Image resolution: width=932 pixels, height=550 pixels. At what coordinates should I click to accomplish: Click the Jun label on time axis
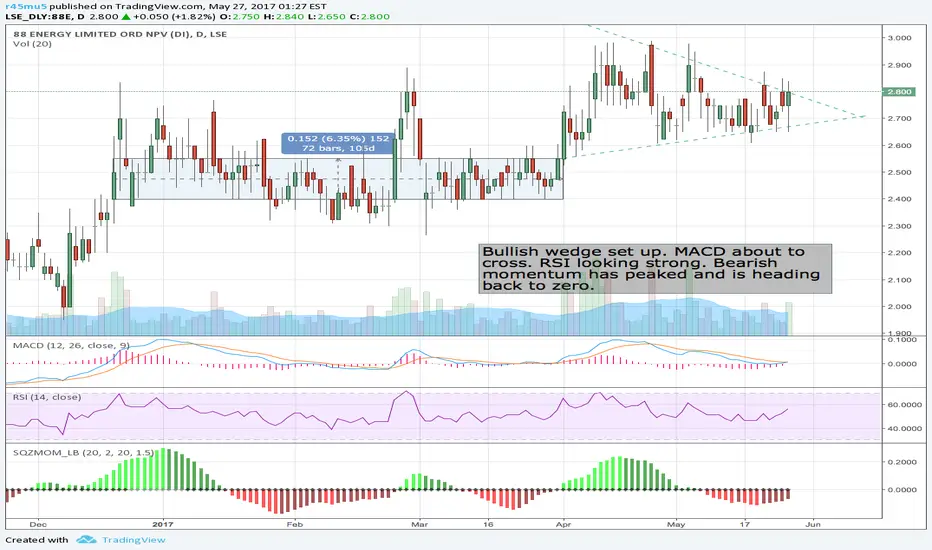click(x=813, y=524)
